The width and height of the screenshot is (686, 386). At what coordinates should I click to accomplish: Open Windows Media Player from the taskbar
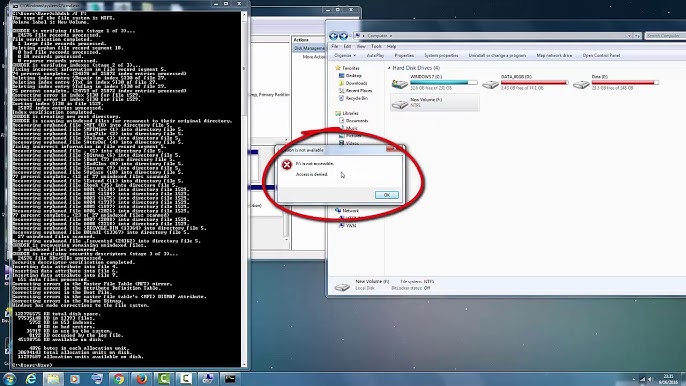[74, 379]
